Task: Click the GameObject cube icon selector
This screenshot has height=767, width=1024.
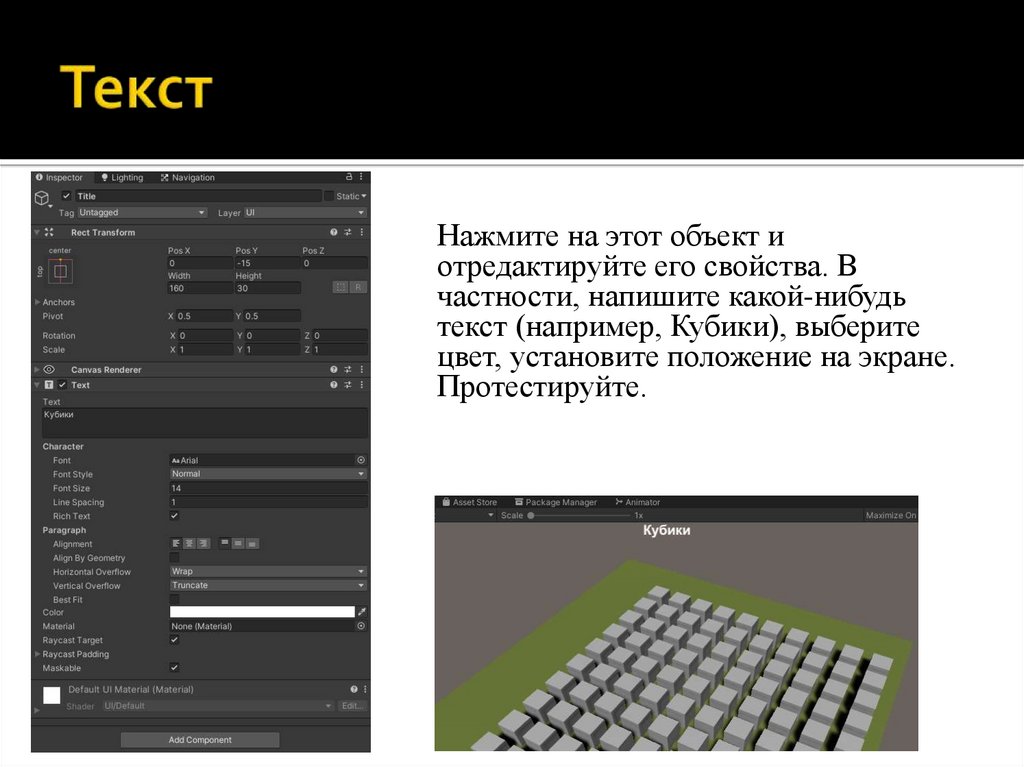Action: (x=42, y=197)
